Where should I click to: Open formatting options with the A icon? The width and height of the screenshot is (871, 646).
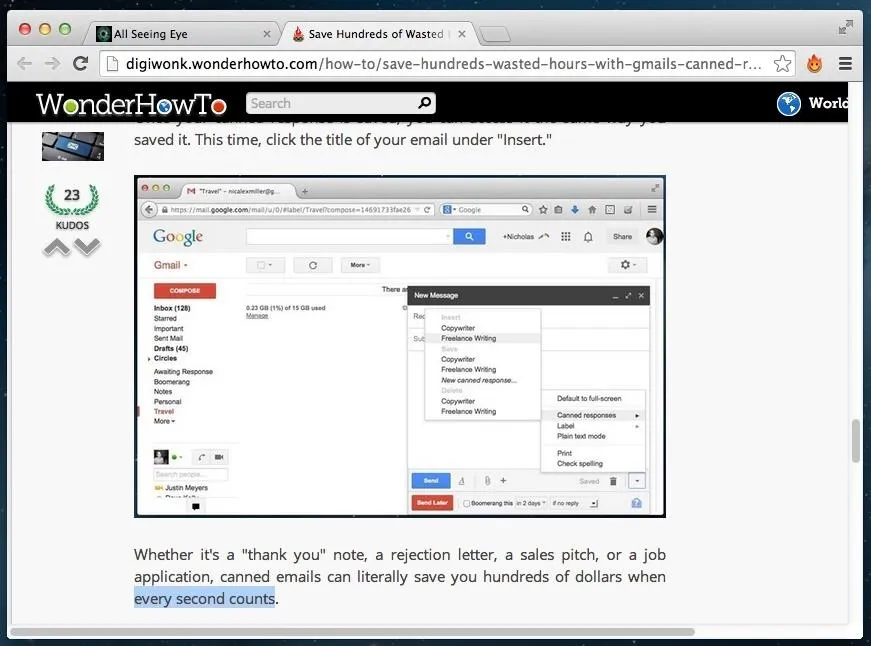pyautogui.click(x=462, y=482)
